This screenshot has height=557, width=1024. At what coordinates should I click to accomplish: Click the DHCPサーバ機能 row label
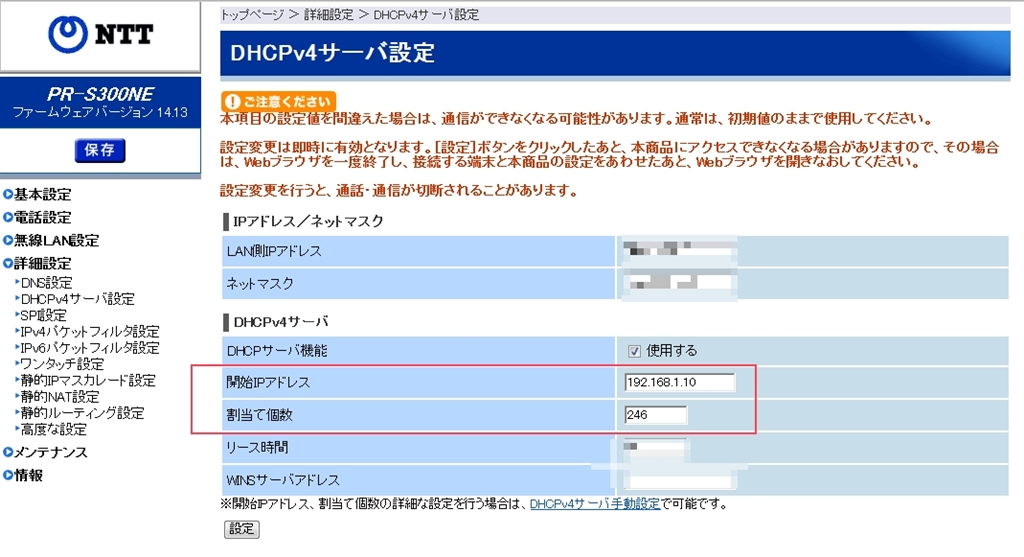[x=277, y=351]
